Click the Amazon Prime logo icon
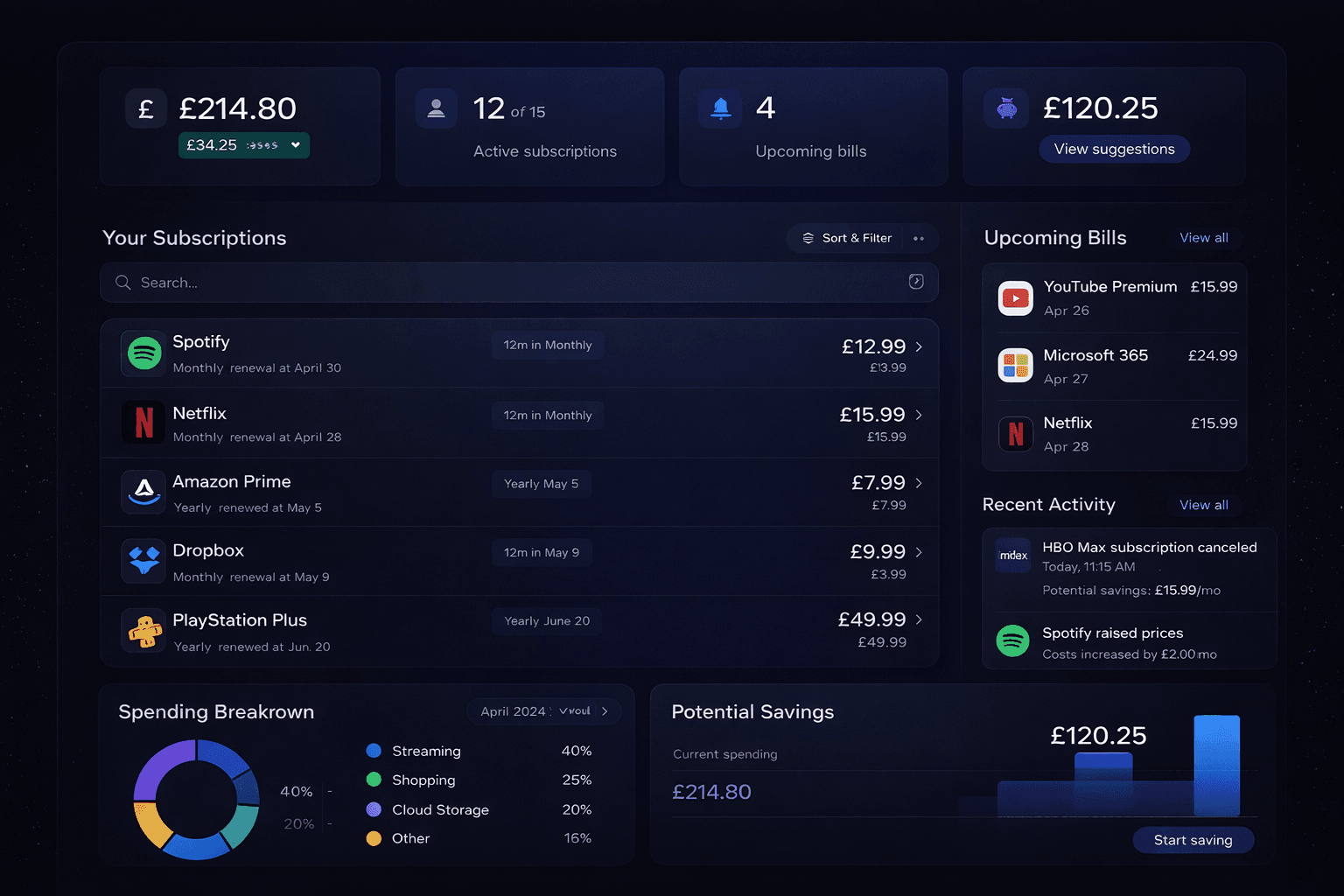The image size is (1344, 896). [144, 492]
